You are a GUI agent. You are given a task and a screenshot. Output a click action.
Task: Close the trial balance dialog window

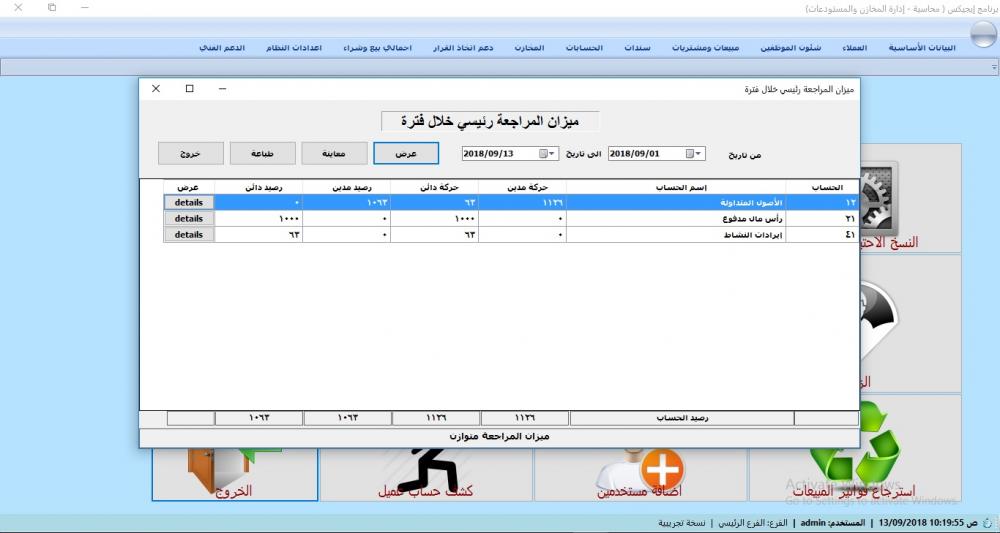(156, 89)
